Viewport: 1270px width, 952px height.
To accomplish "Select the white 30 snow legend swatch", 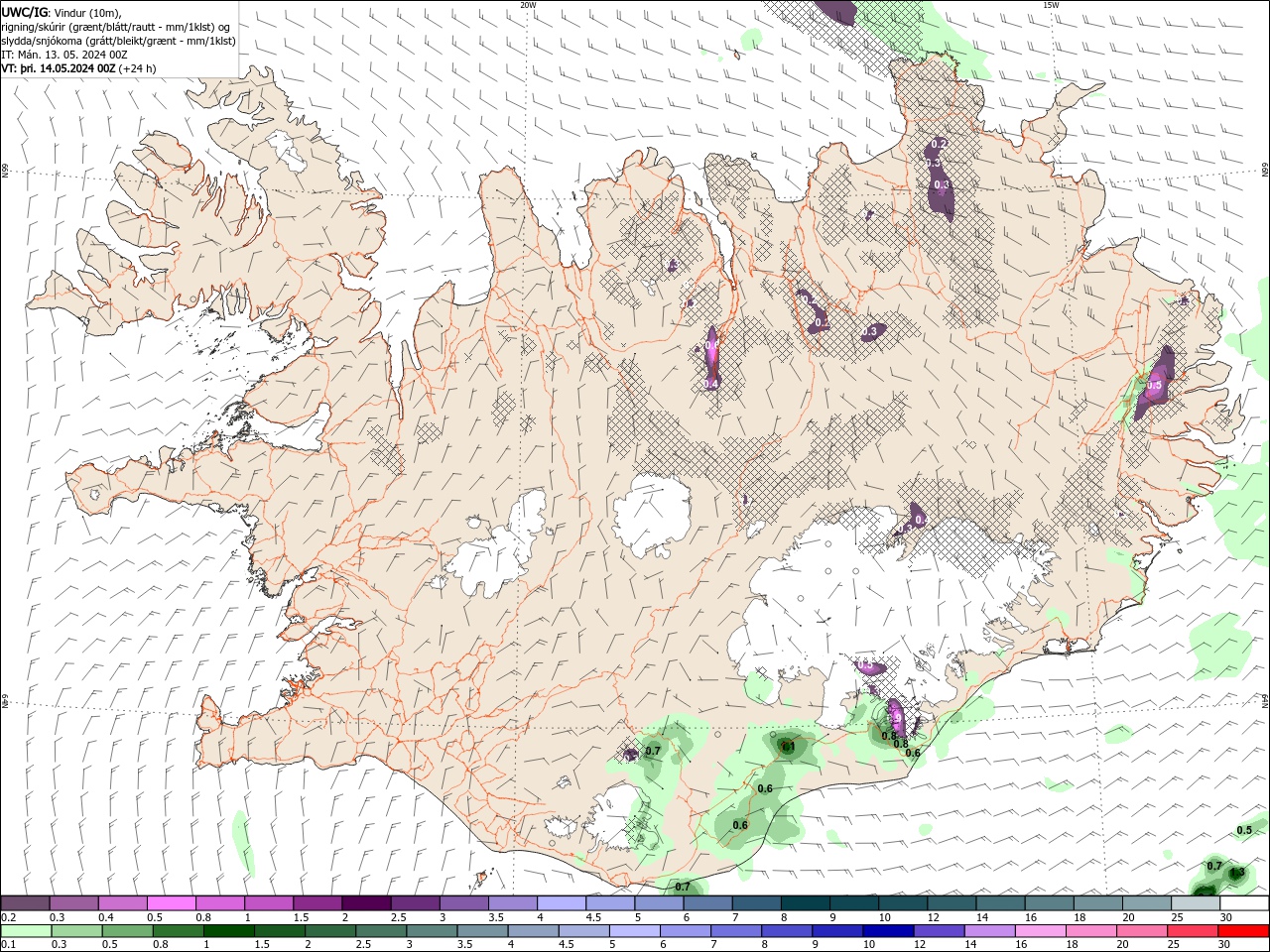I will pos(1243,903).
